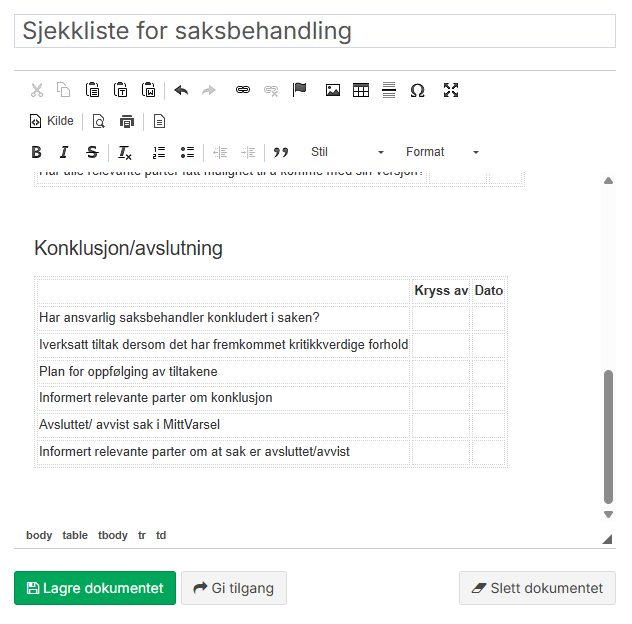Insert a link with the chain icon

click(242, 90)
